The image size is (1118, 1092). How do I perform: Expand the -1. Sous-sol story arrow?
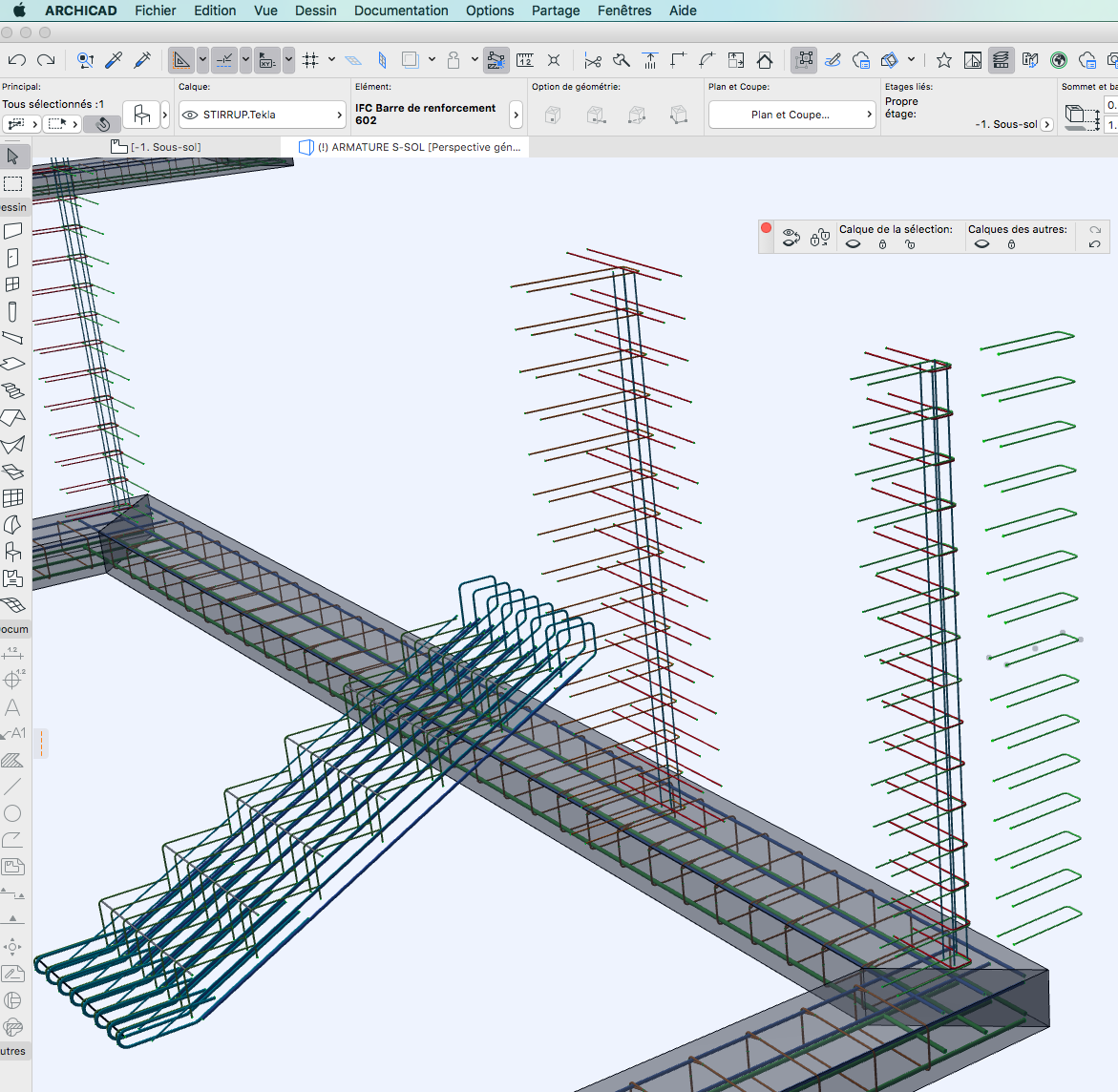click(x=1047, y=124)
